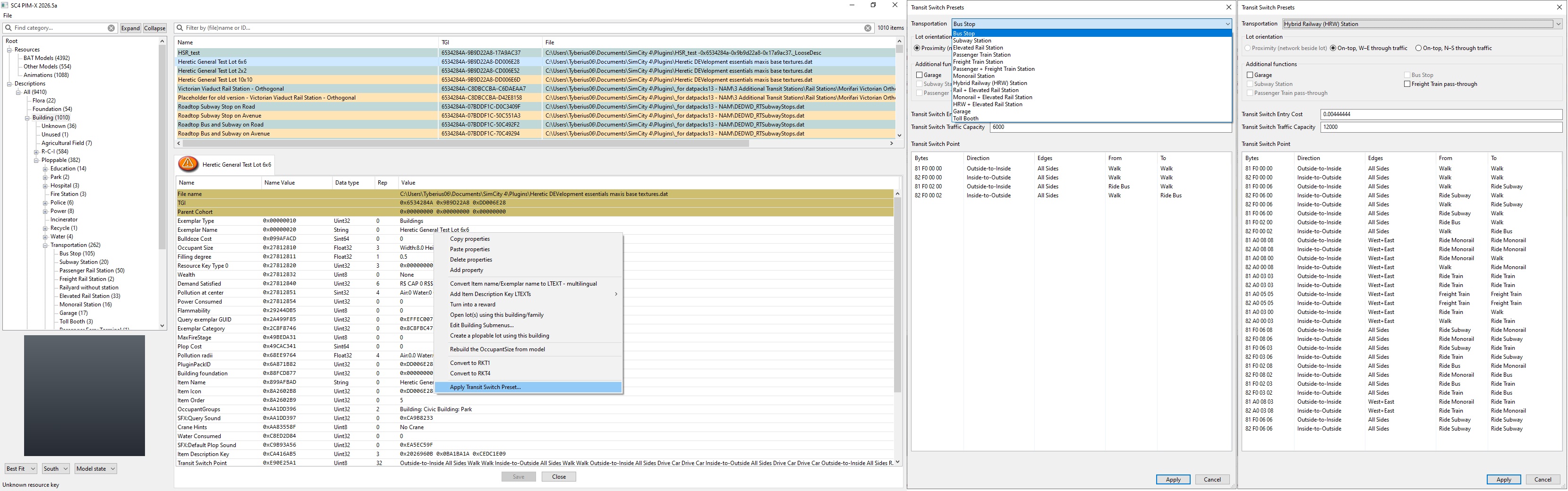The height and width of the screenshot is (491, 1568).
Task: Pick Toll Booth from the open Transportation list
Action: click(1091, 119)
